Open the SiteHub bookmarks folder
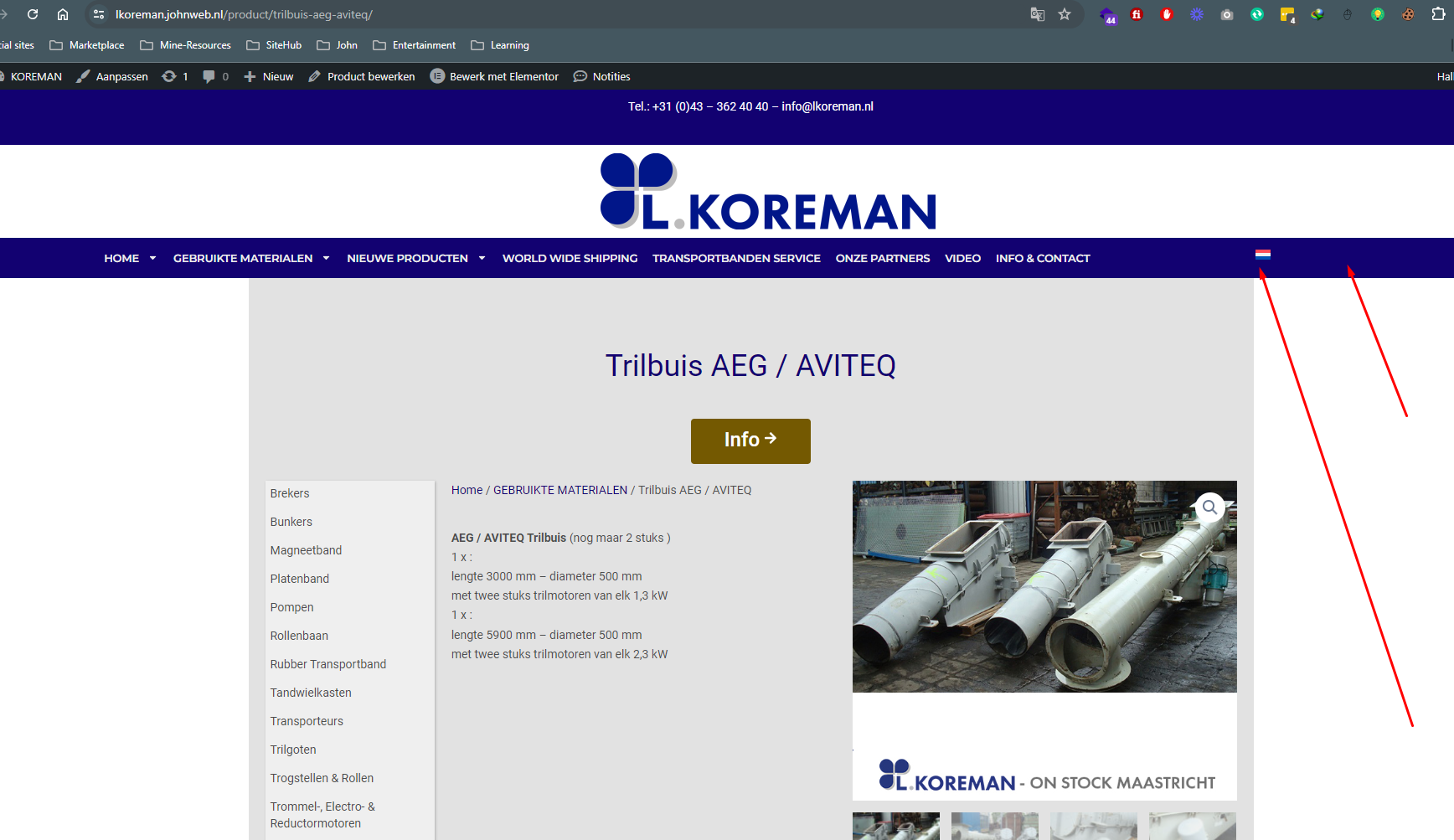Screen dimensions: 1454x840 pyautogui.click(x=274, y=45)
